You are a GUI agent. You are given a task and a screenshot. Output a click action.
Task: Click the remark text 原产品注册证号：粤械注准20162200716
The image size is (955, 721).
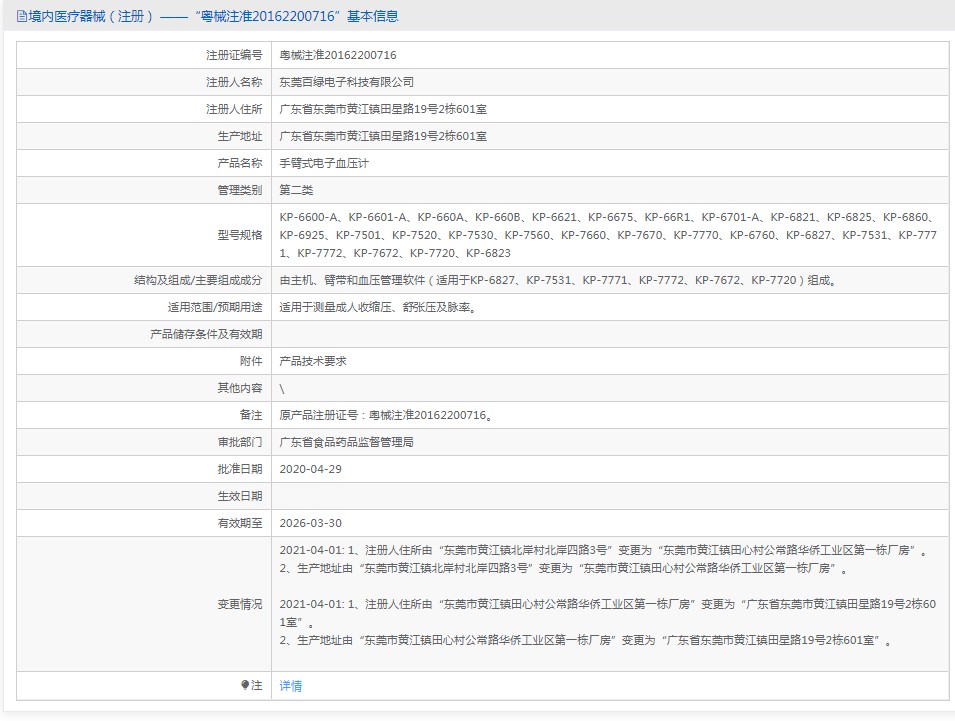(x=386, y=415)
